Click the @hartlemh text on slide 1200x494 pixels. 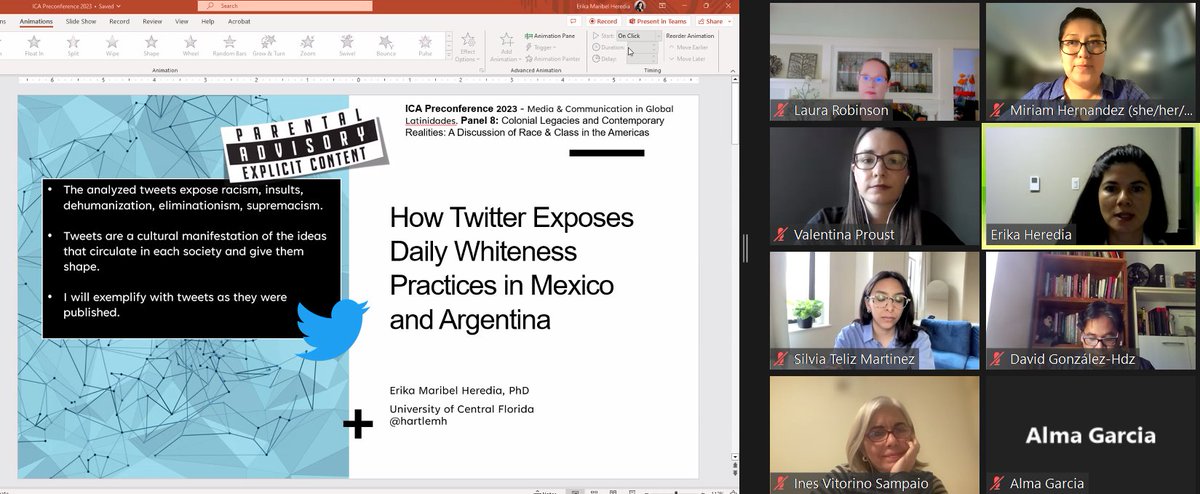[416, 422]
